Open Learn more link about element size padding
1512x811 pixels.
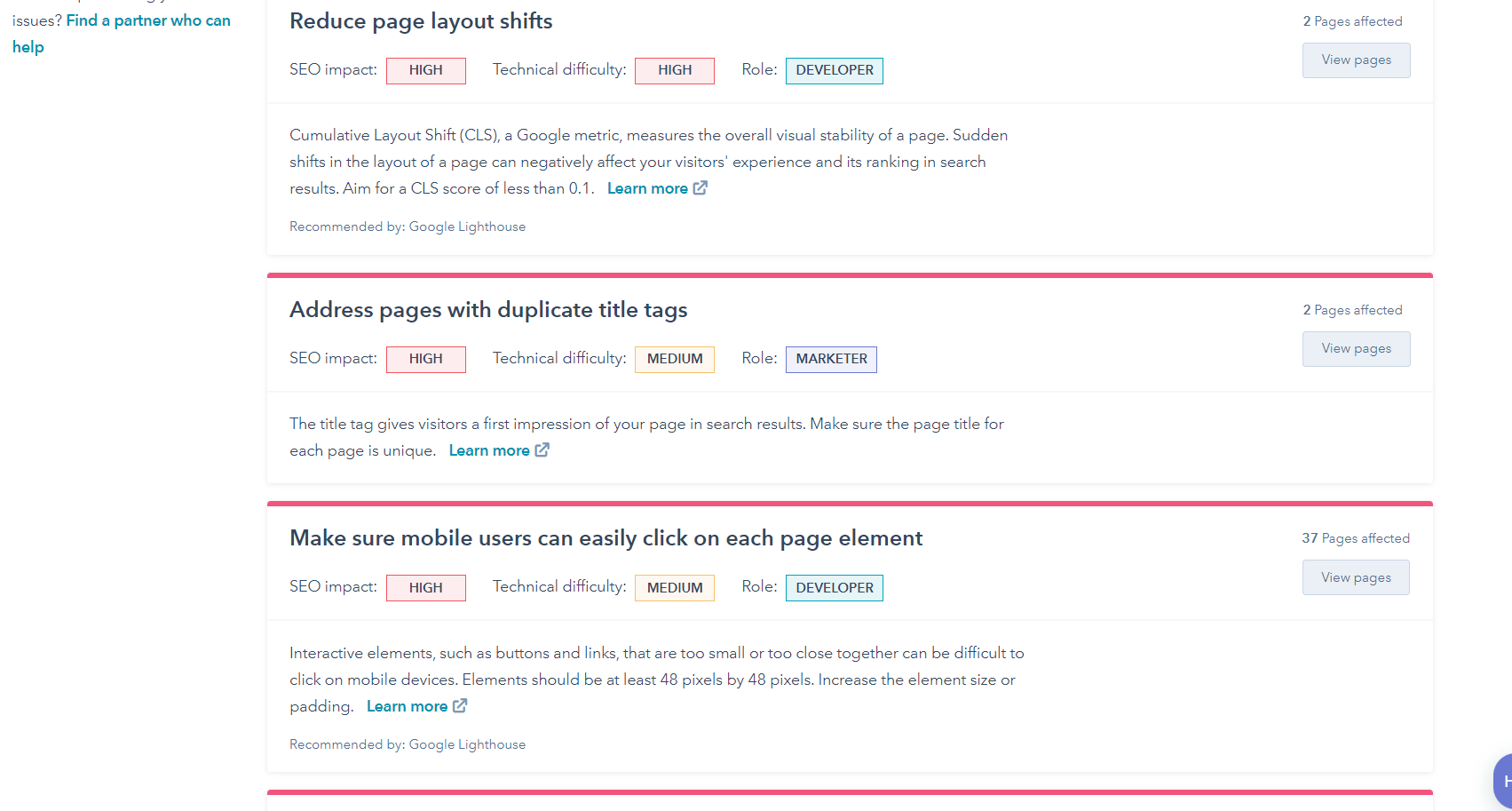point(407,706)
